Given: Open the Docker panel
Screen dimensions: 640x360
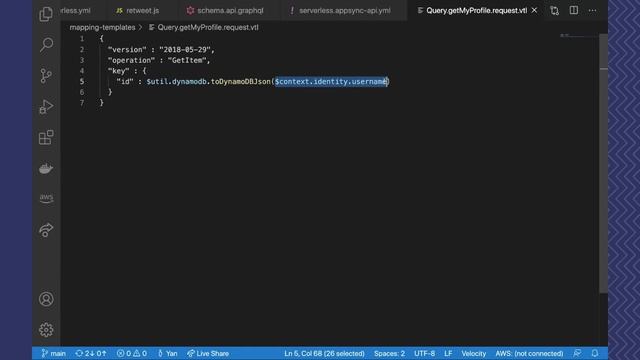Looking at the screenshot, I should (x=46, y=168).
